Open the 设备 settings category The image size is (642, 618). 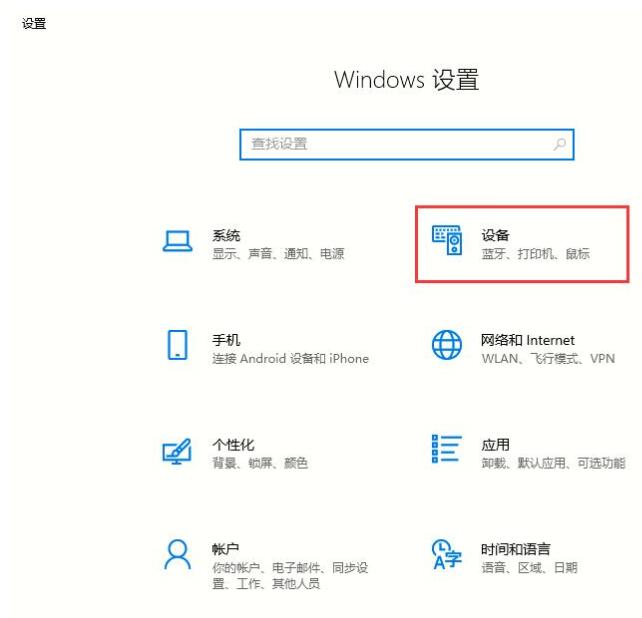coord(522,244)
